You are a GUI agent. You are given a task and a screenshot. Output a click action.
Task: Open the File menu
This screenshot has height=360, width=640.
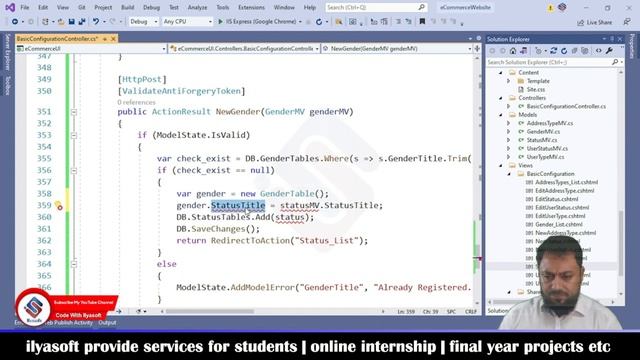(24, 7)
